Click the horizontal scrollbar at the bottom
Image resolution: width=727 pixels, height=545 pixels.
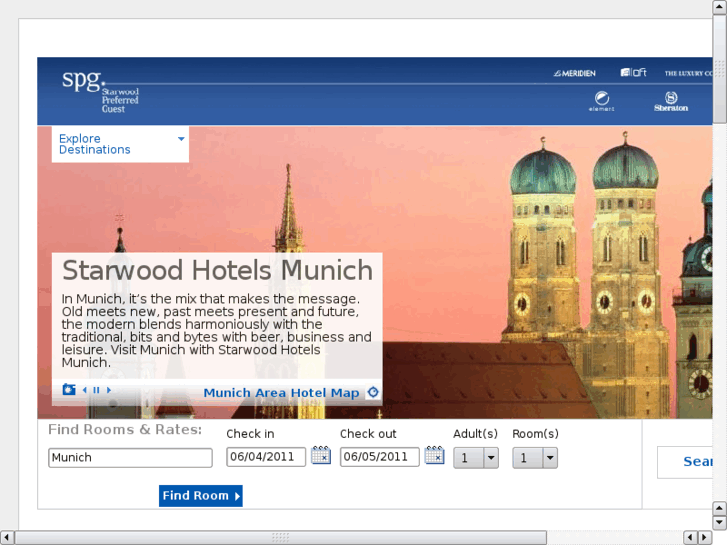[280, 538]
